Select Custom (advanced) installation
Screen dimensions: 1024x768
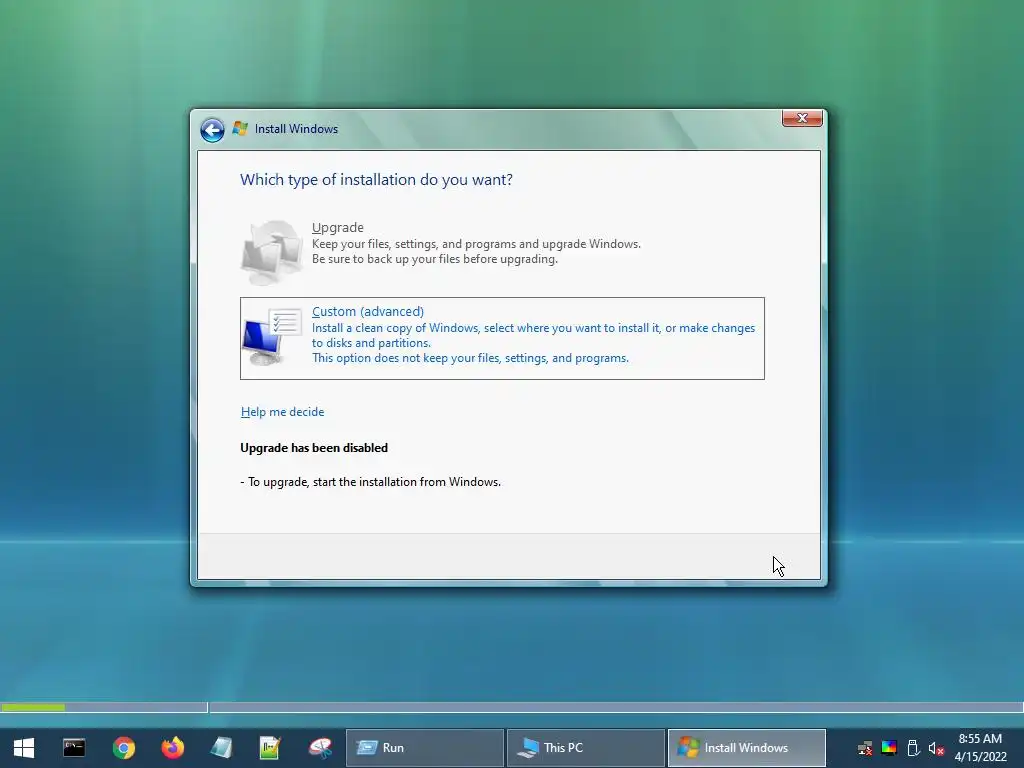[x=502, y=338]
